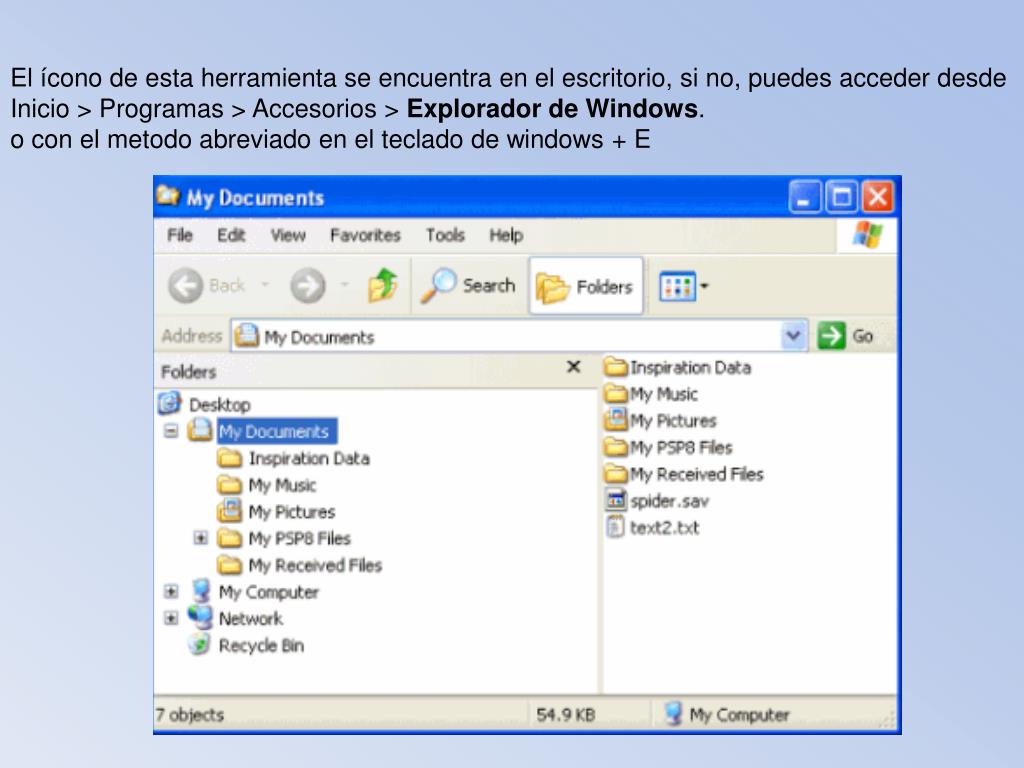Open the Views icon menu
Screen dimensions: 1024x768
click(x=677, y=286)
